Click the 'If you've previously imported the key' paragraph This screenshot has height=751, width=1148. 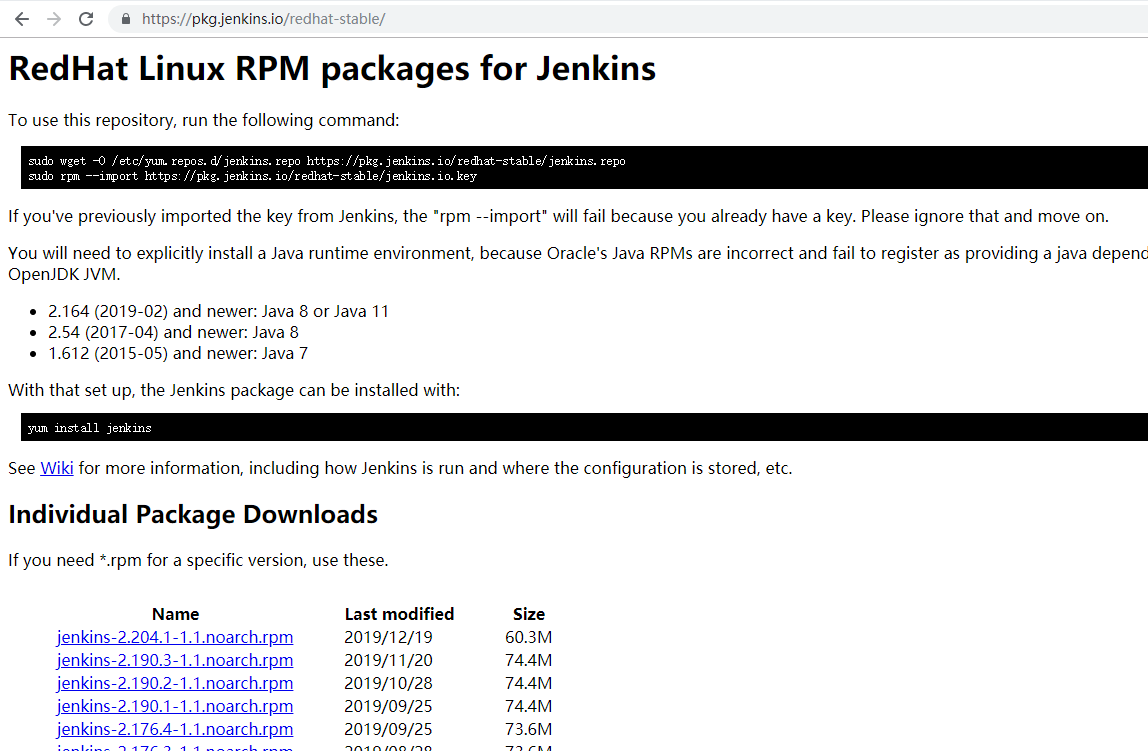[559, 217]
